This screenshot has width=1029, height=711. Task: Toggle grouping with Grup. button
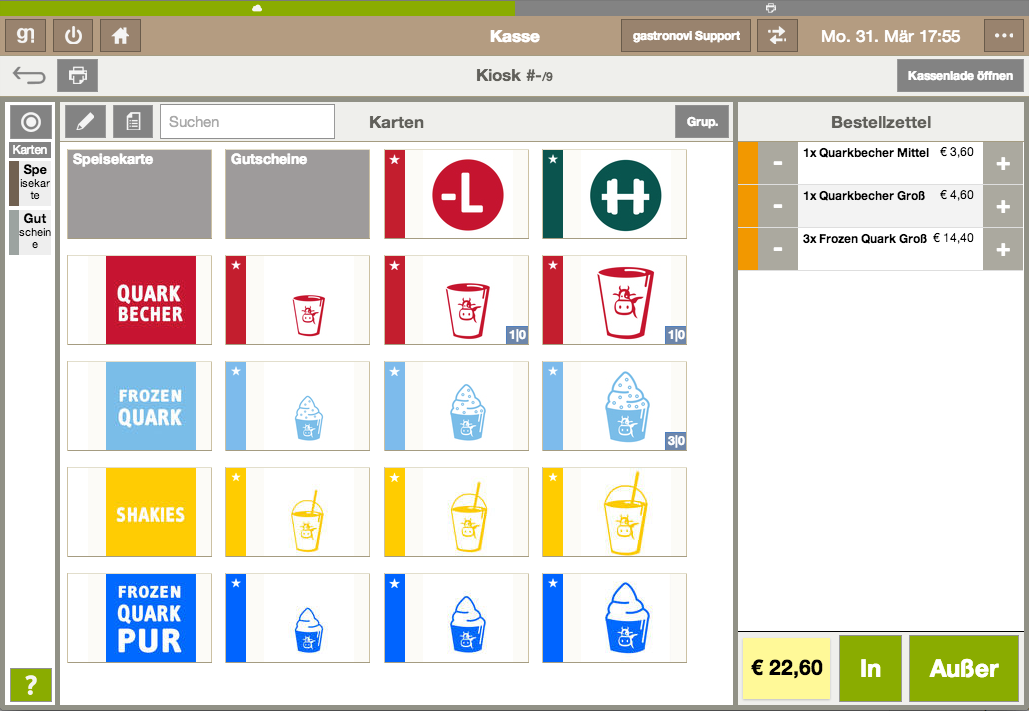(702, 121)
